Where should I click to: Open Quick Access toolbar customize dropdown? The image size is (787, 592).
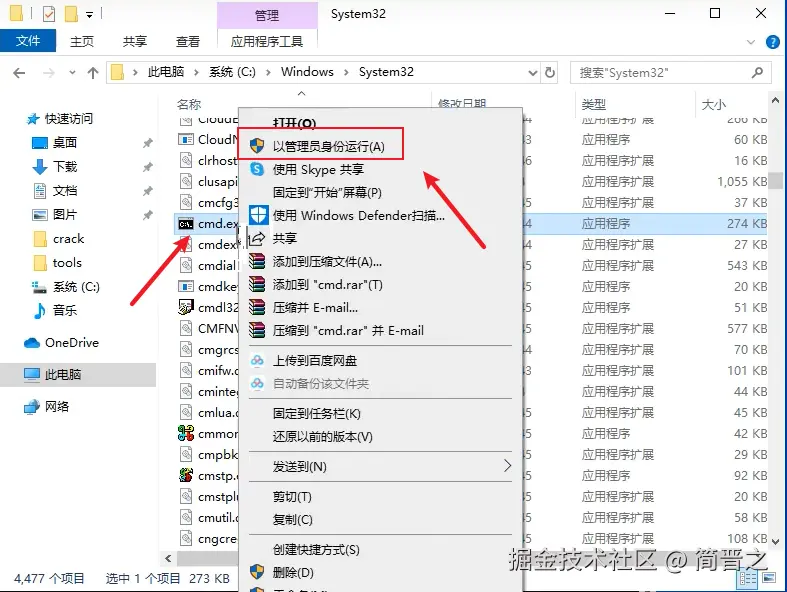pyautogui.click(x=89, y=15)
